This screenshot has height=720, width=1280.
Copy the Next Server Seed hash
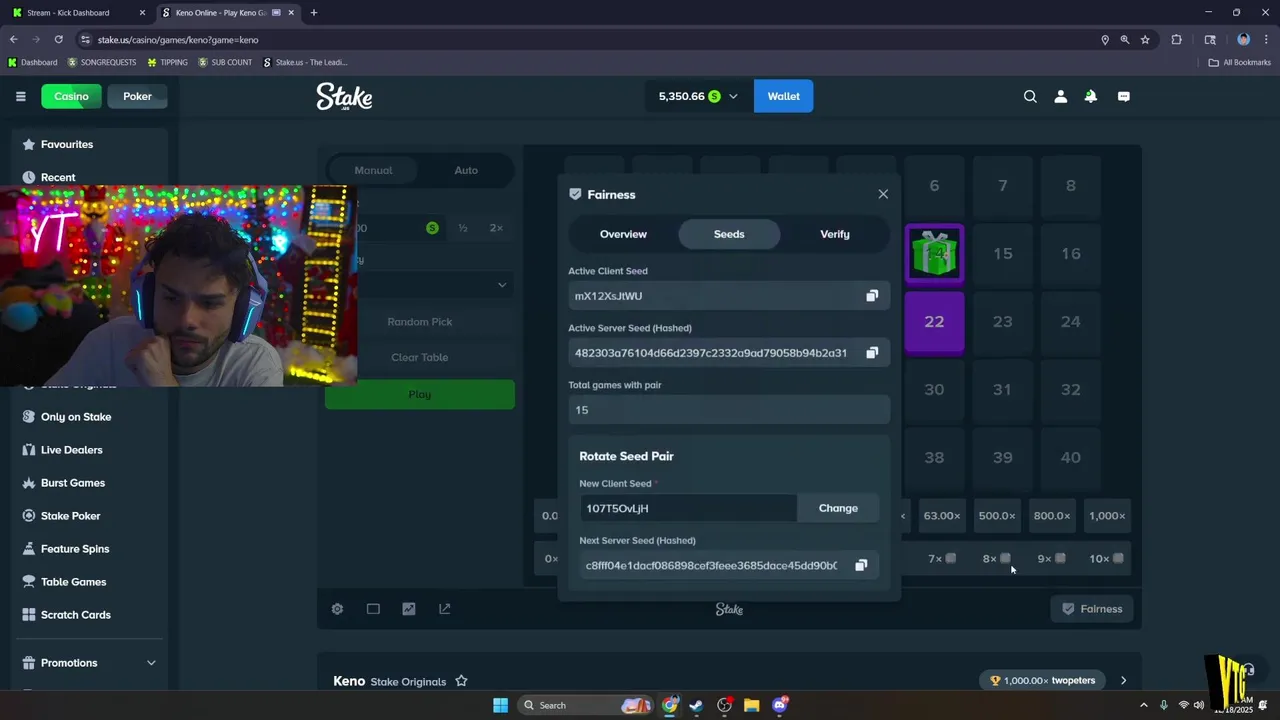pos(861,565)
